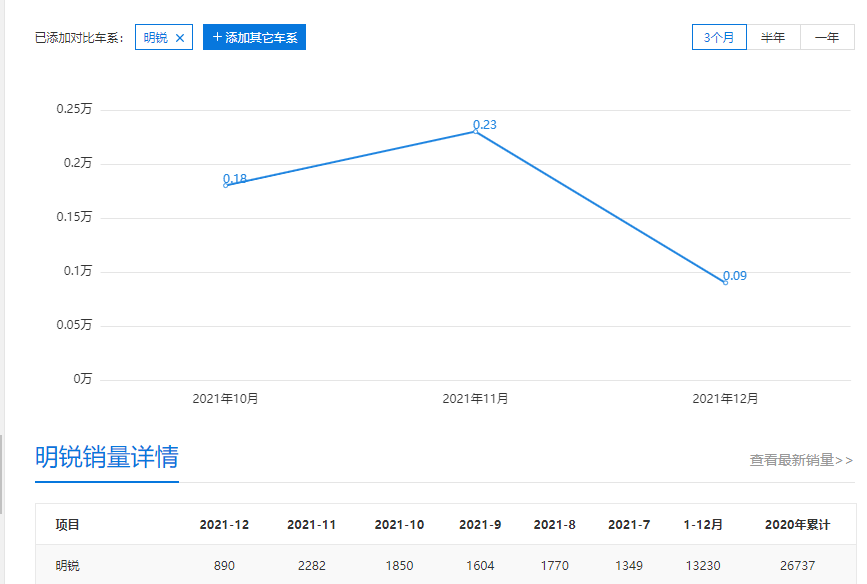The height and width of the screenshot is (584, 867).
Task: Click the 0.23 data point for 2021年11月
Action: (476, 131)
